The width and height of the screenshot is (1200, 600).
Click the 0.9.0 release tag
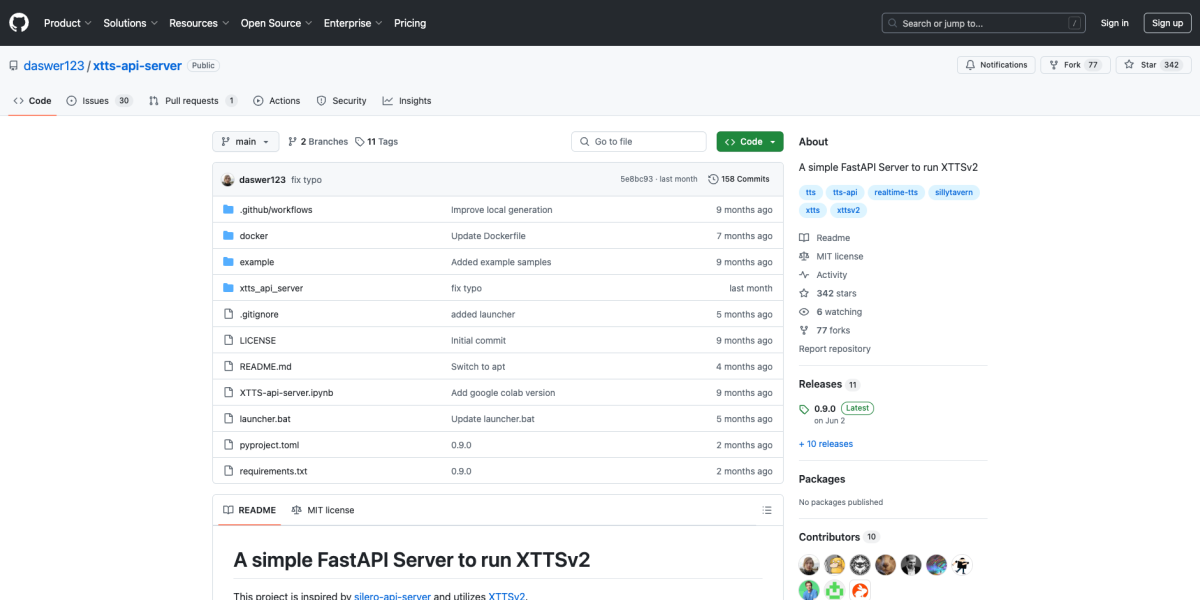coord(824,408)
